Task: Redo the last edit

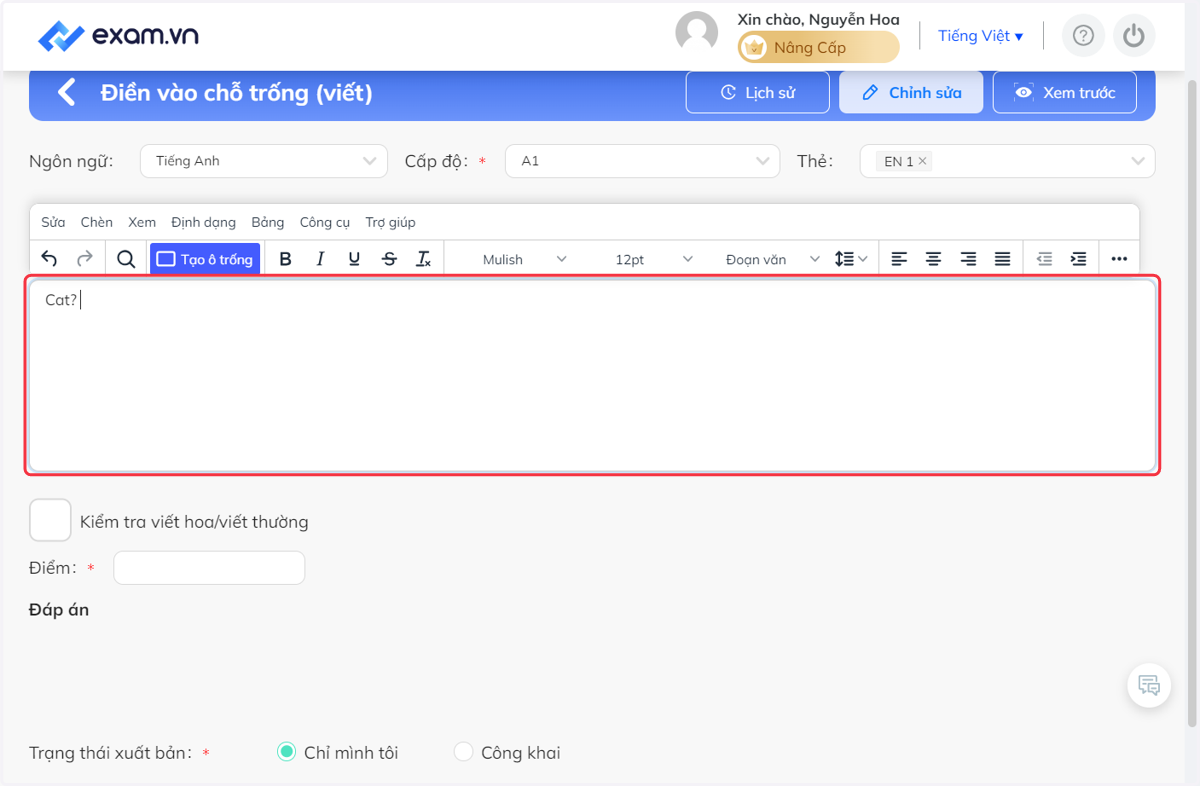Action: tap(85, 259)
